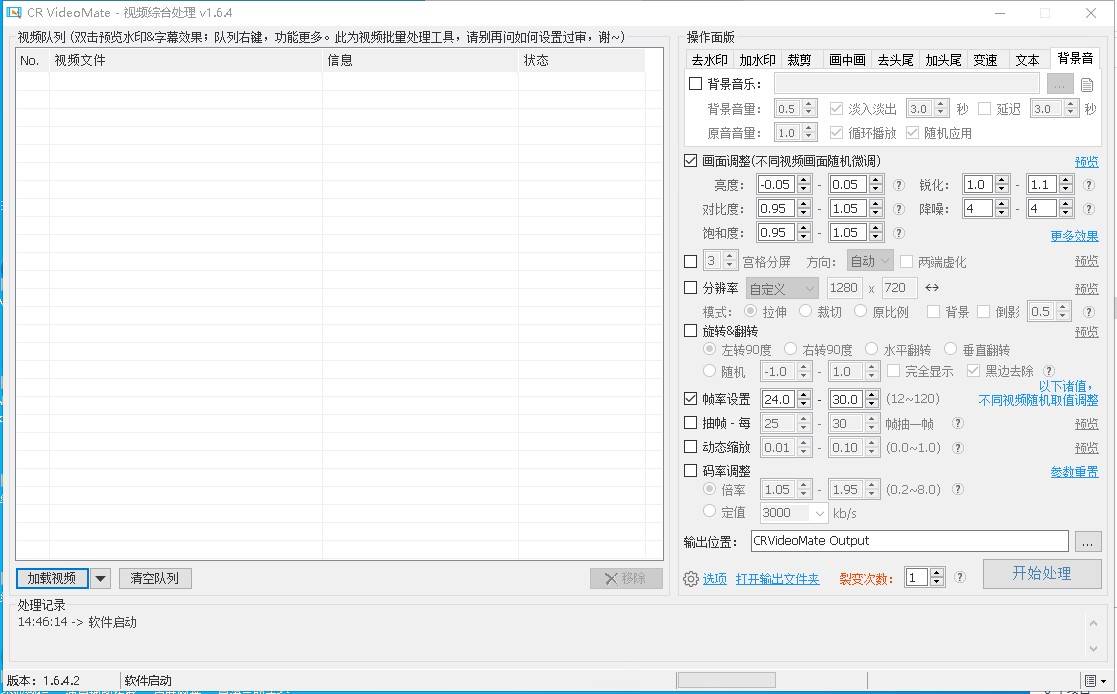Click the black border removal help icon

1049,371
